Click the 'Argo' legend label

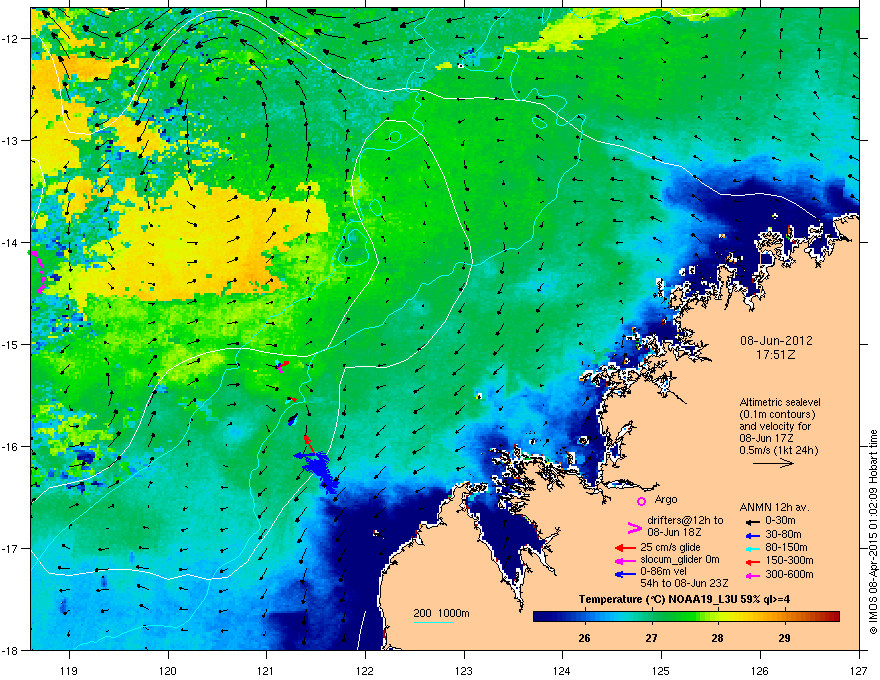pyautogui.click(x=666, y=499)
